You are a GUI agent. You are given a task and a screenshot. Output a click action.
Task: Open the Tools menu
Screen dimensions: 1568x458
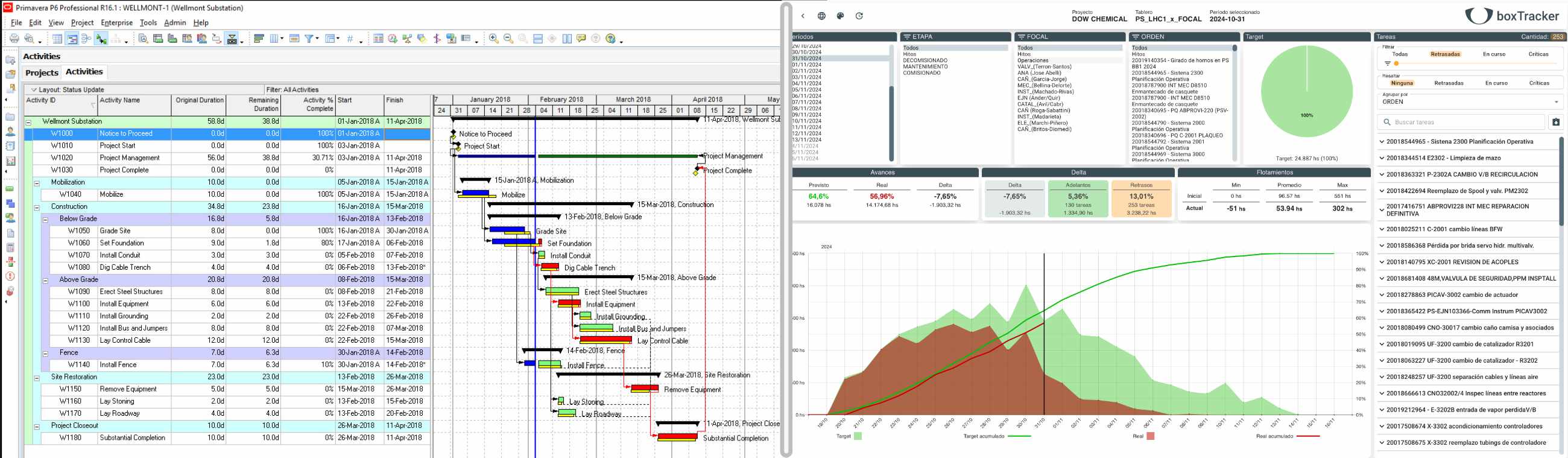[148, 22]
